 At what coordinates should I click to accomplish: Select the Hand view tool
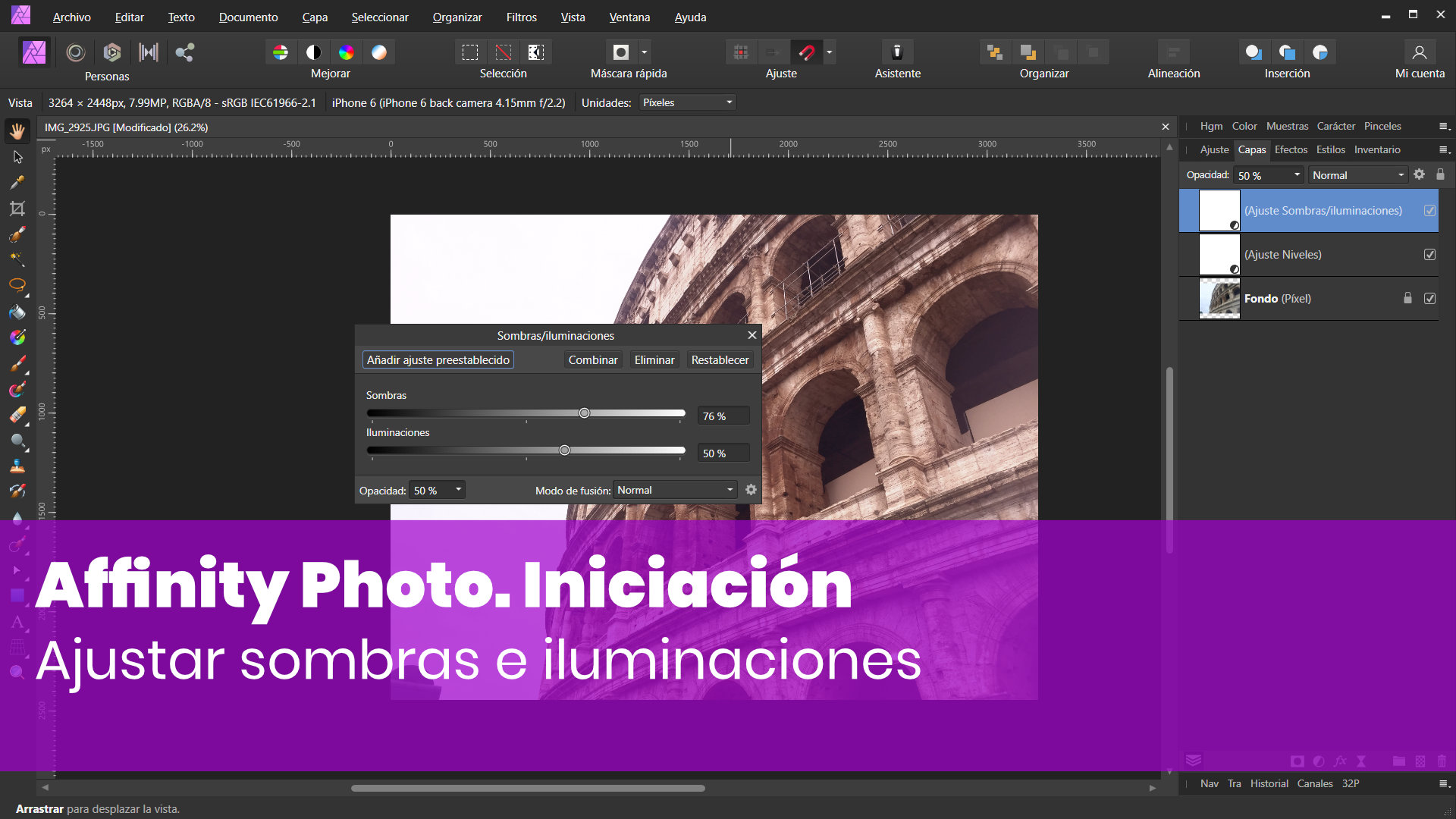17,131
